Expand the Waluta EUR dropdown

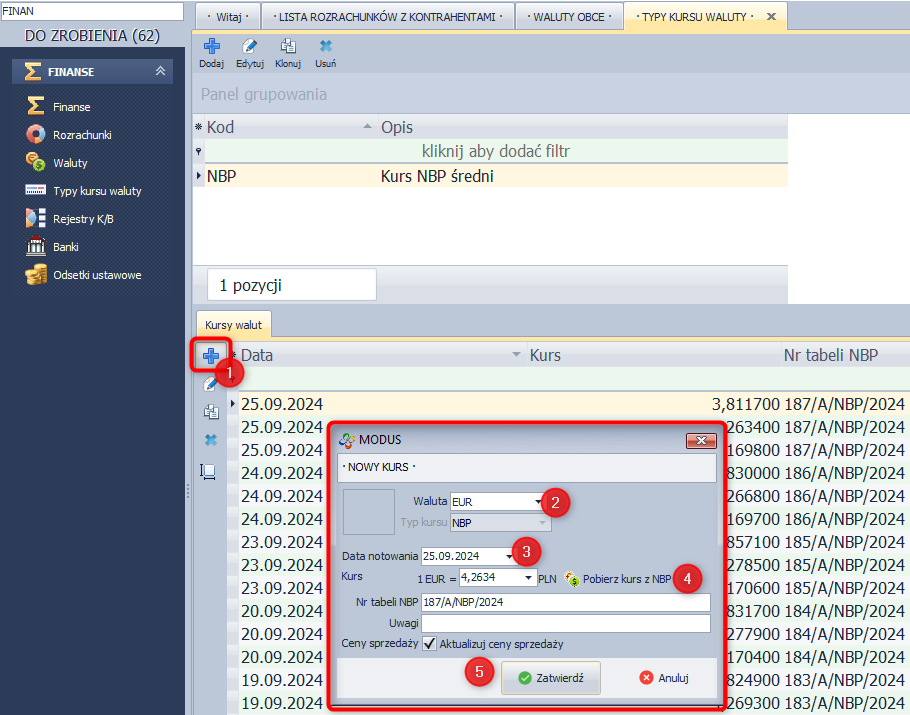point(539,501)
